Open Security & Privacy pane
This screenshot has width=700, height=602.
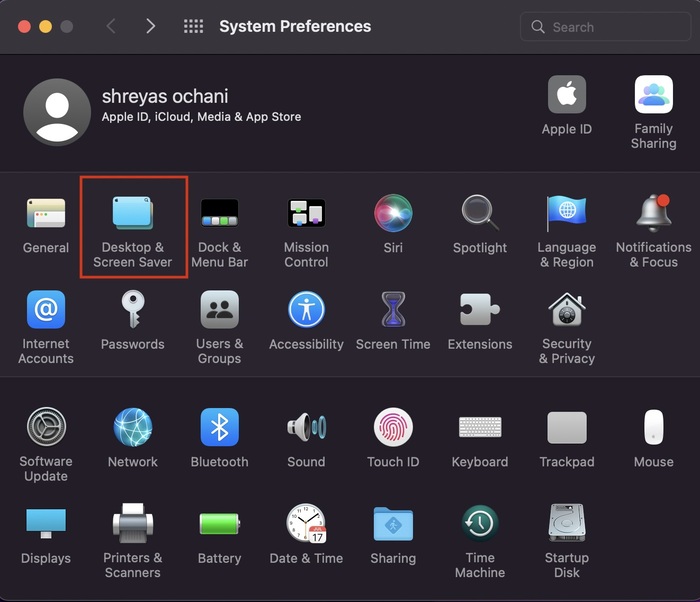point(567,309)
